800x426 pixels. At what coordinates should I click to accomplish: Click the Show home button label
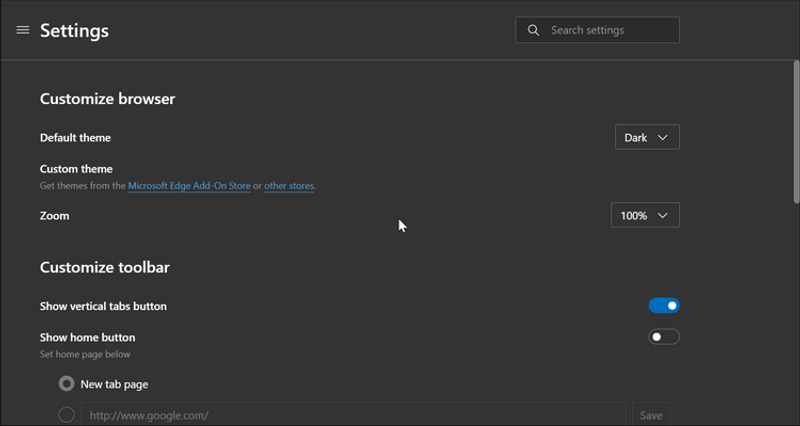point(87,337)
